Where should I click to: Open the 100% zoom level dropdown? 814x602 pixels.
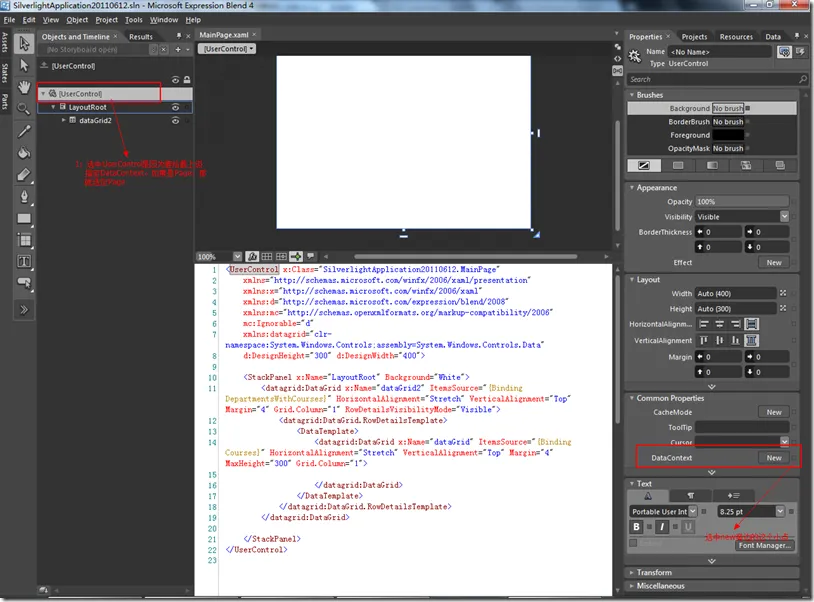237,256
